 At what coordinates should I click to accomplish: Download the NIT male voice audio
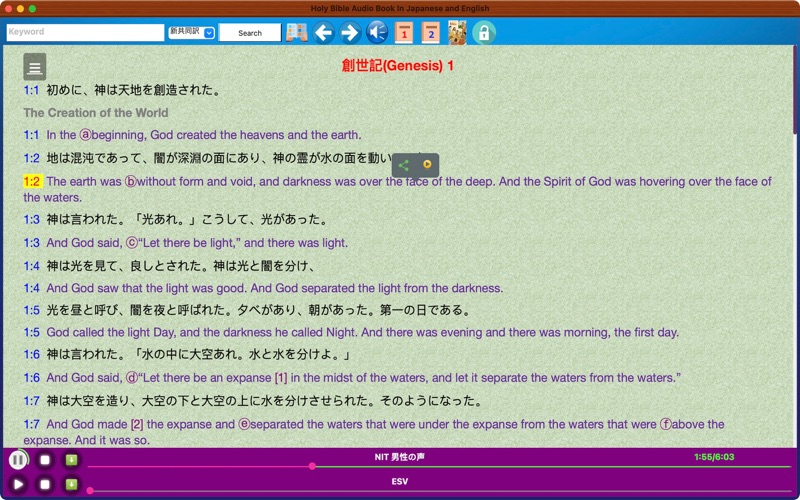pos(71,460)
